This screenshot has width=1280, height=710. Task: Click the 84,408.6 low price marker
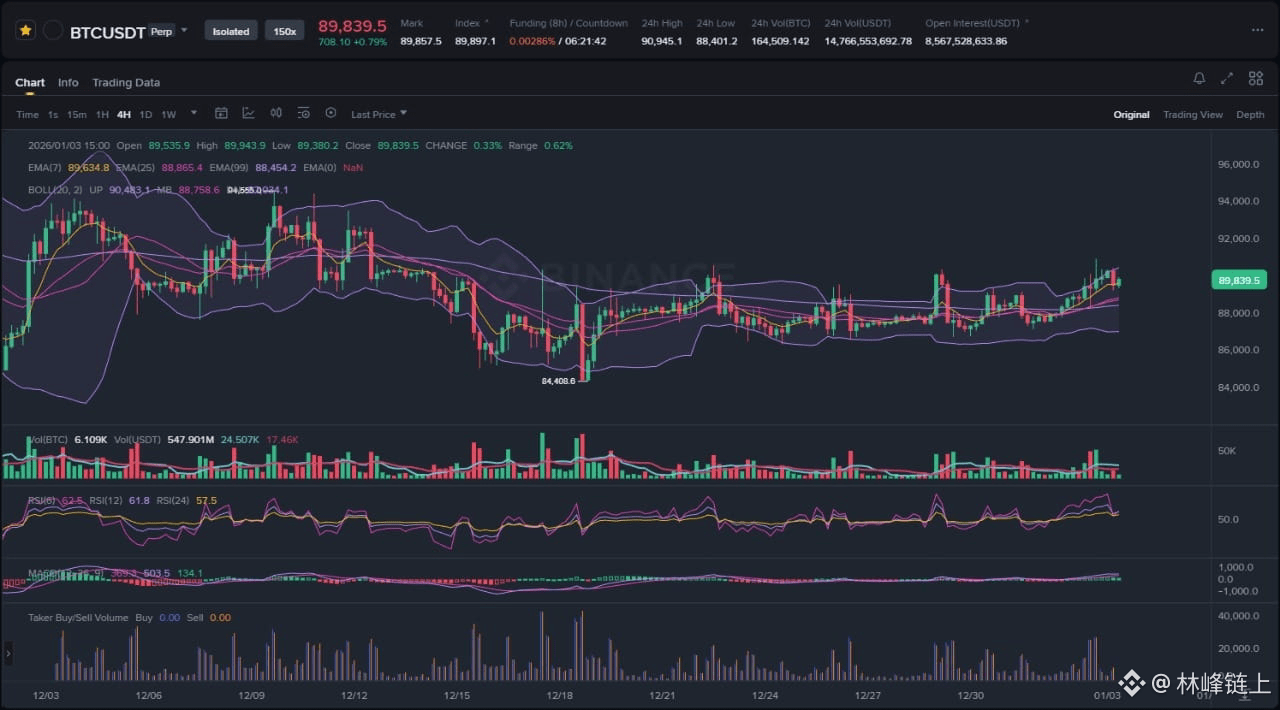559,382
